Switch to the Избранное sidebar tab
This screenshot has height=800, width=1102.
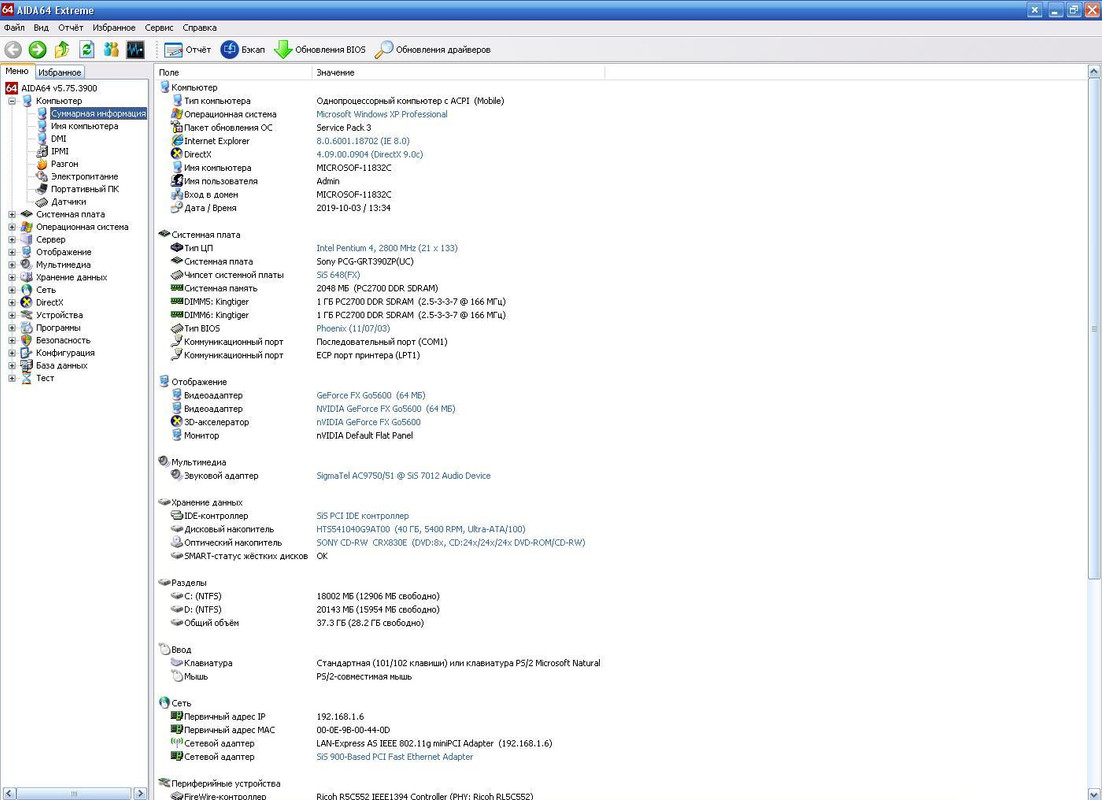[60, 72]
